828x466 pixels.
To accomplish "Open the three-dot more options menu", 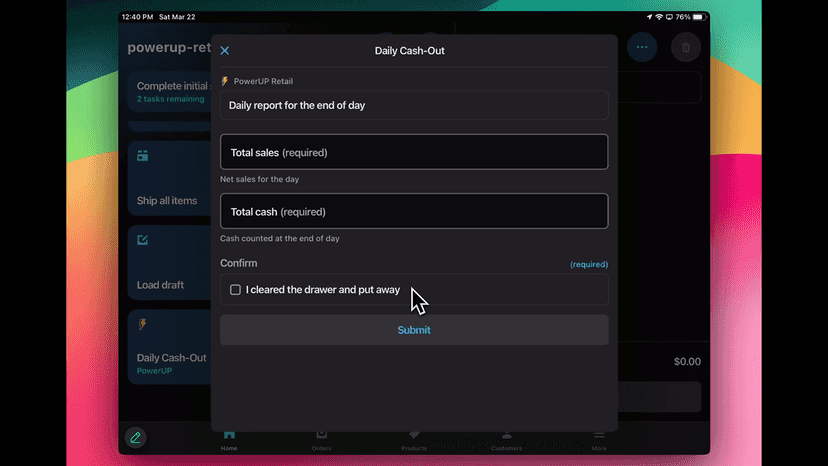I will (x=642, y=47).
